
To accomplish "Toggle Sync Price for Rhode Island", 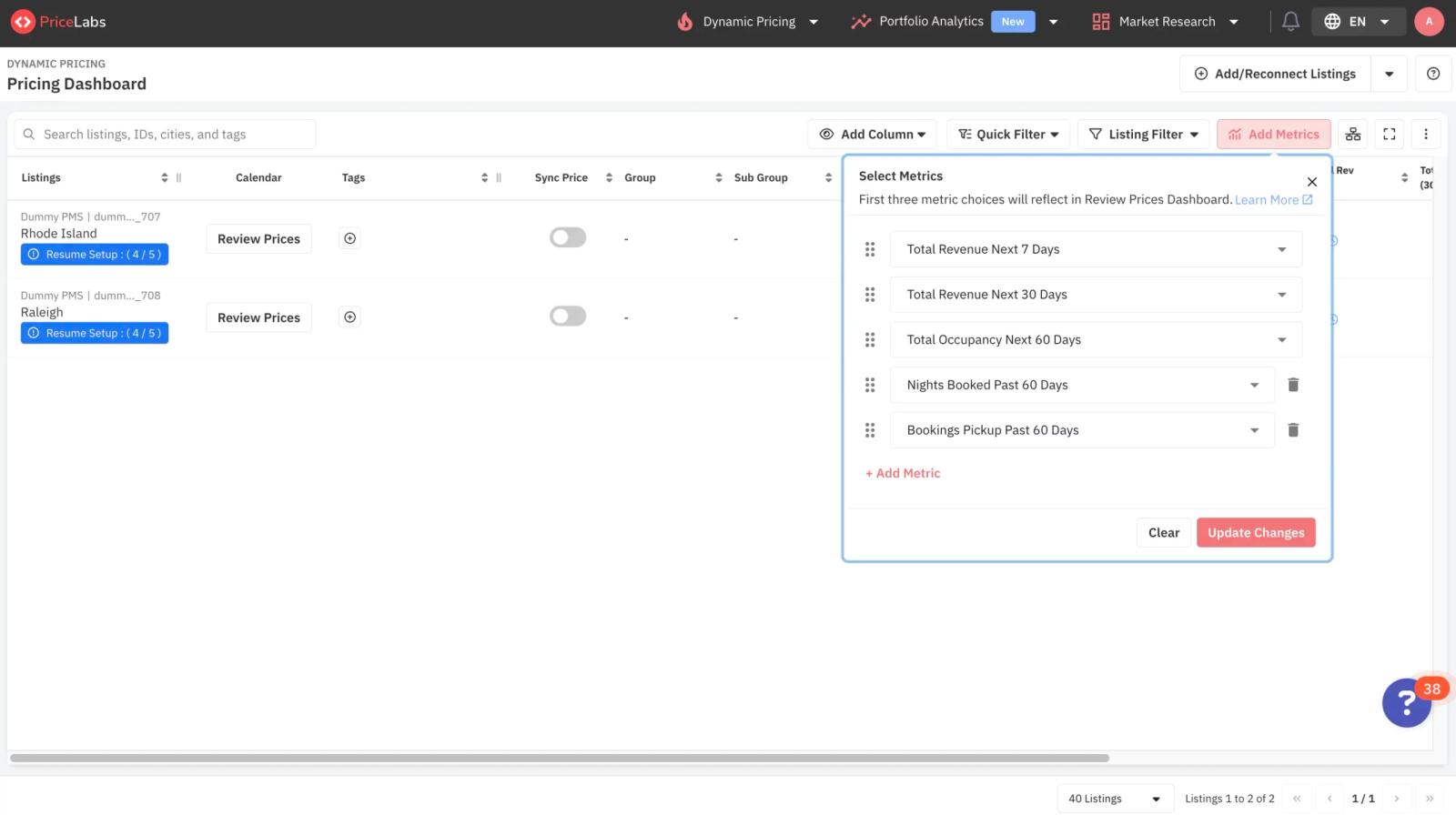I will (x=568, y=237).
